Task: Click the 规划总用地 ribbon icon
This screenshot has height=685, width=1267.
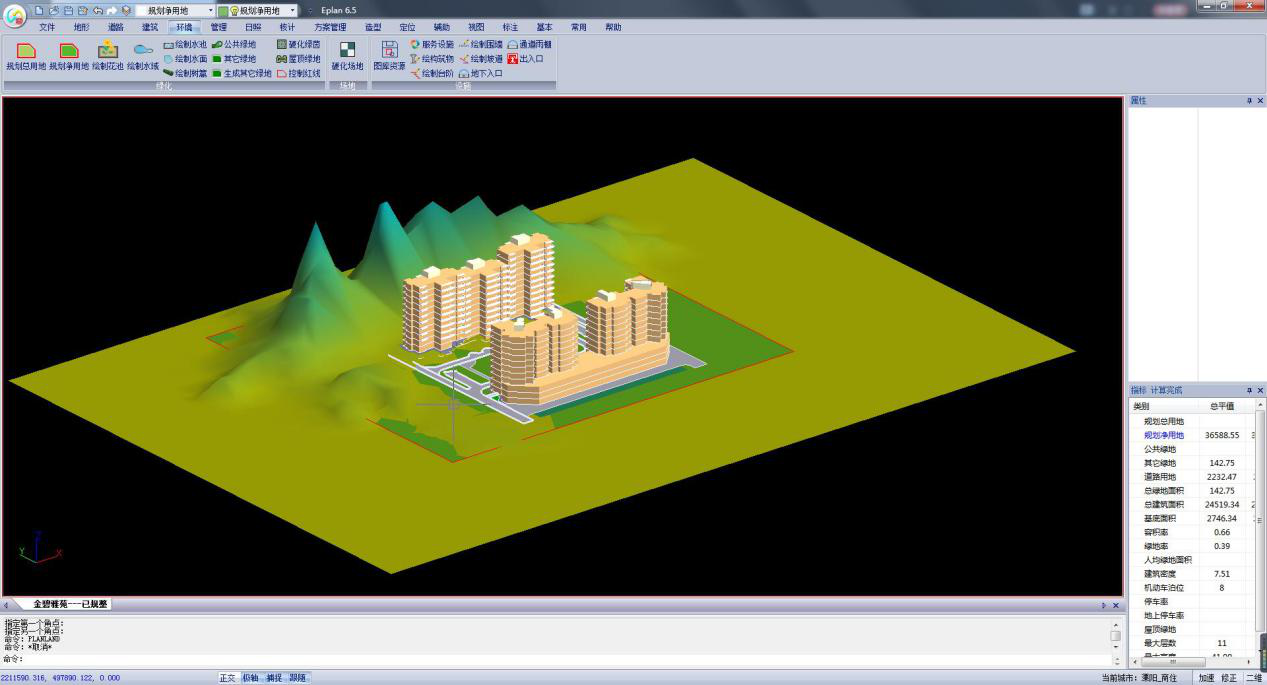Action: point(26,52)
